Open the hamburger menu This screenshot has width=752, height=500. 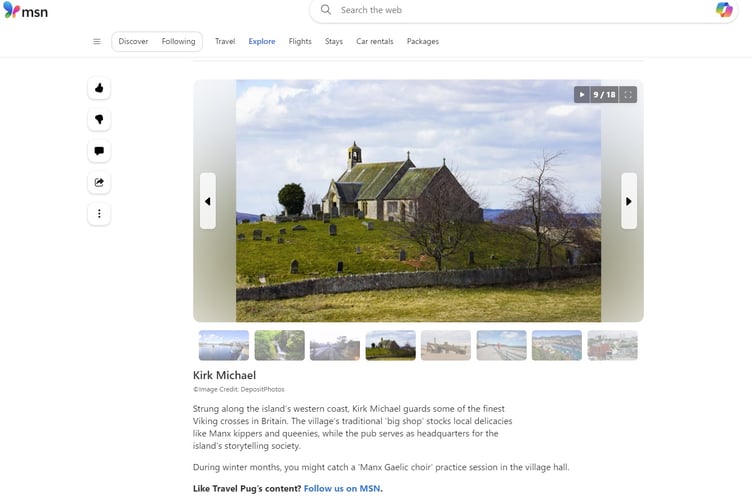click(x=97, y=41)
